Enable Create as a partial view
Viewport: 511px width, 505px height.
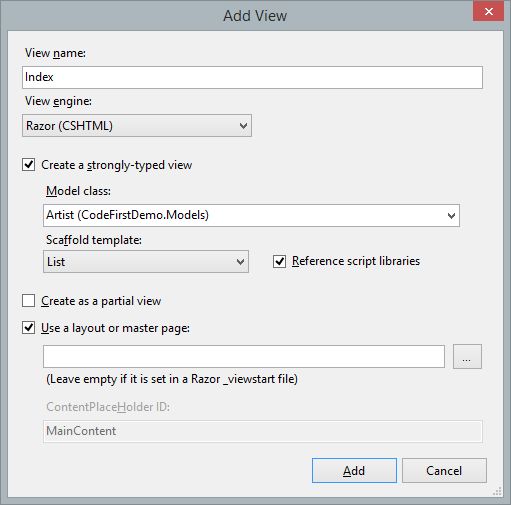29,301
